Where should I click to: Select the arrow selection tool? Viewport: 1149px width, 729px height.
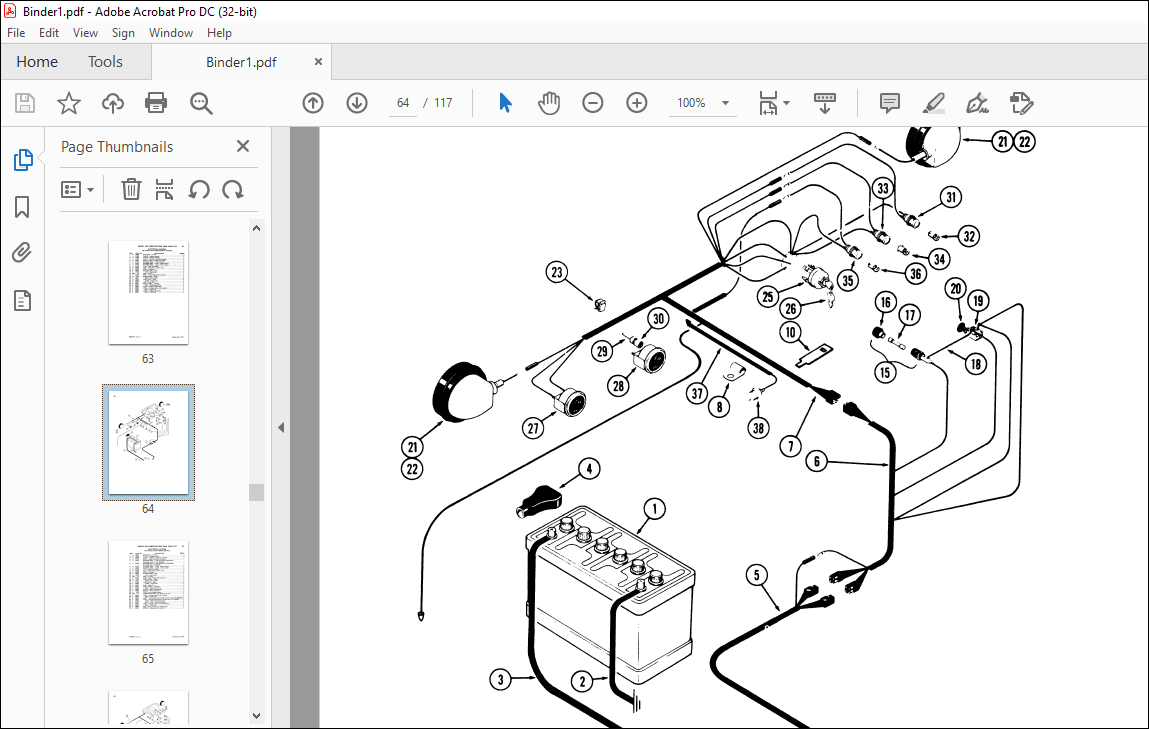click(x=505, y=103)
